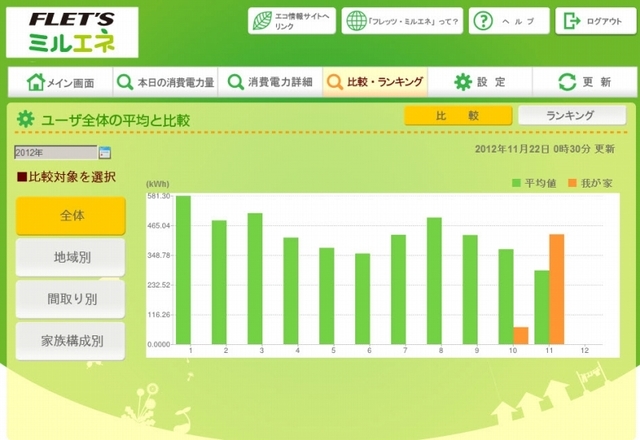
Task: Click the orange 我が家 bar for month 11
Action: 557,289
